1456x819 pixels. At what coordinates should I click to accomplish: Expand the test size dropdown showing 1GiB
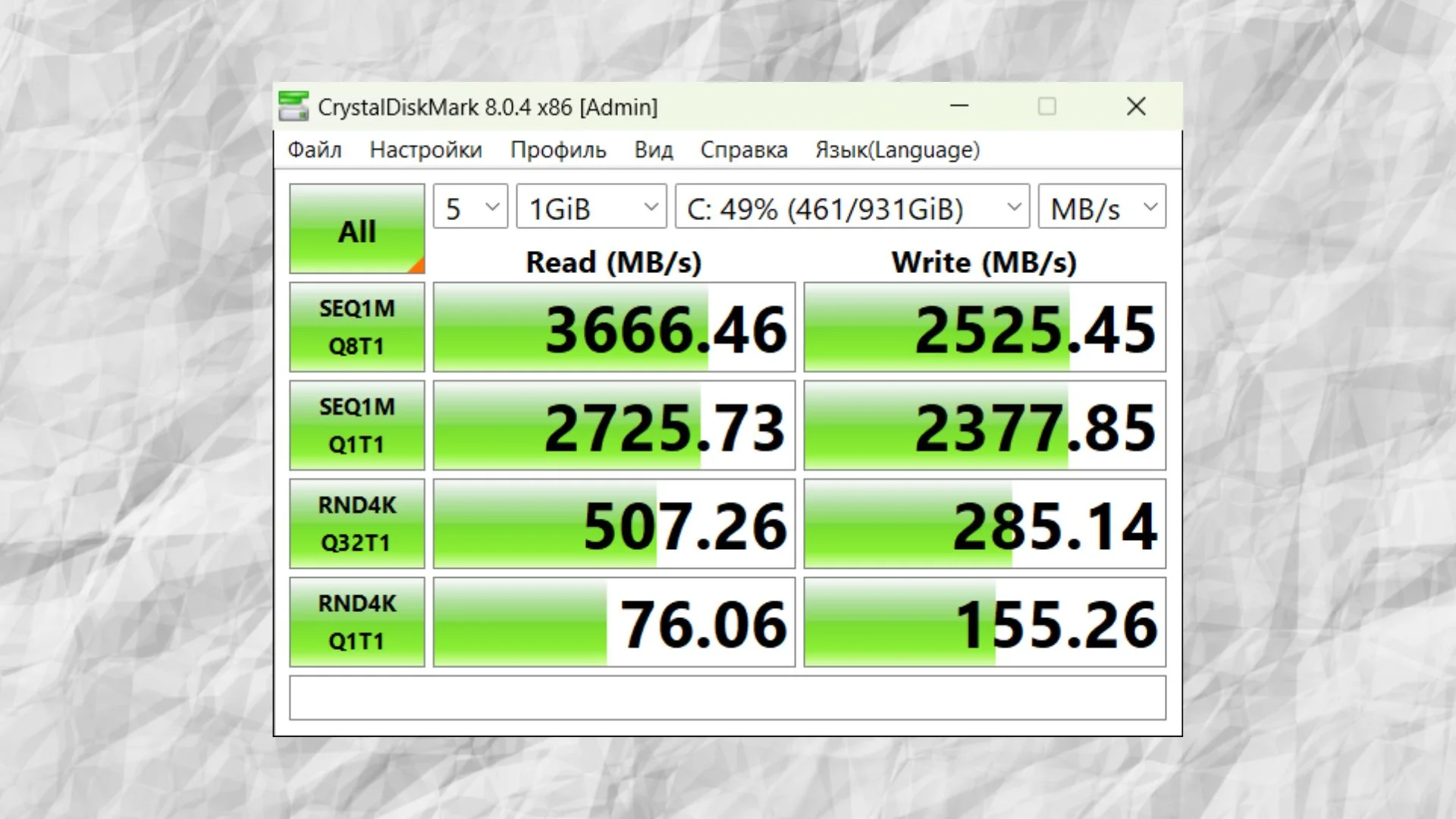pos(591,206)
